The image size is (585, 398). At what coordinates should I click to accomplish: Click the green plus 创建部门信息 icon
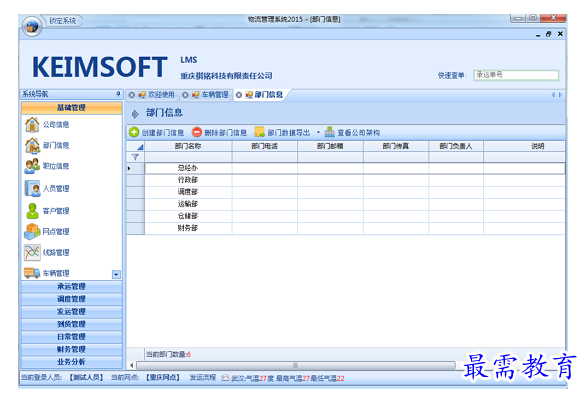click(134, 132)
